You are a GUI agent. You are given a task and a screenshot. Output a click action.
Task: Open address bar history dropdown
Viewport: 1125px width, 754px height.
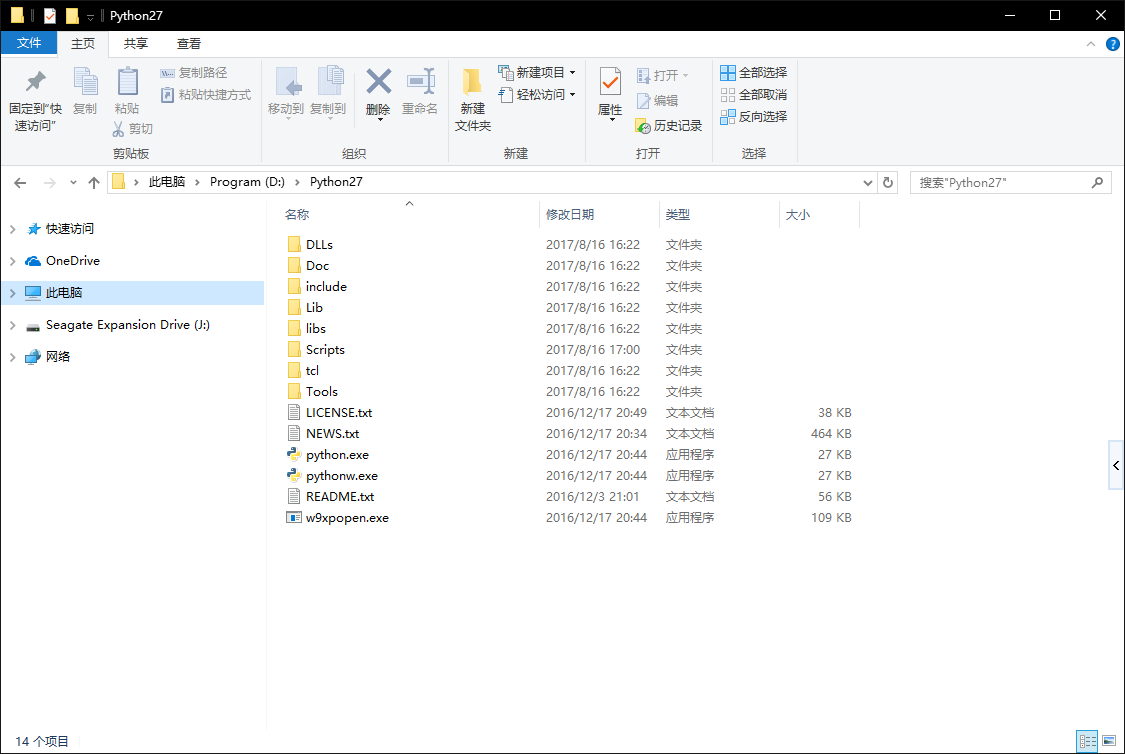867,183
